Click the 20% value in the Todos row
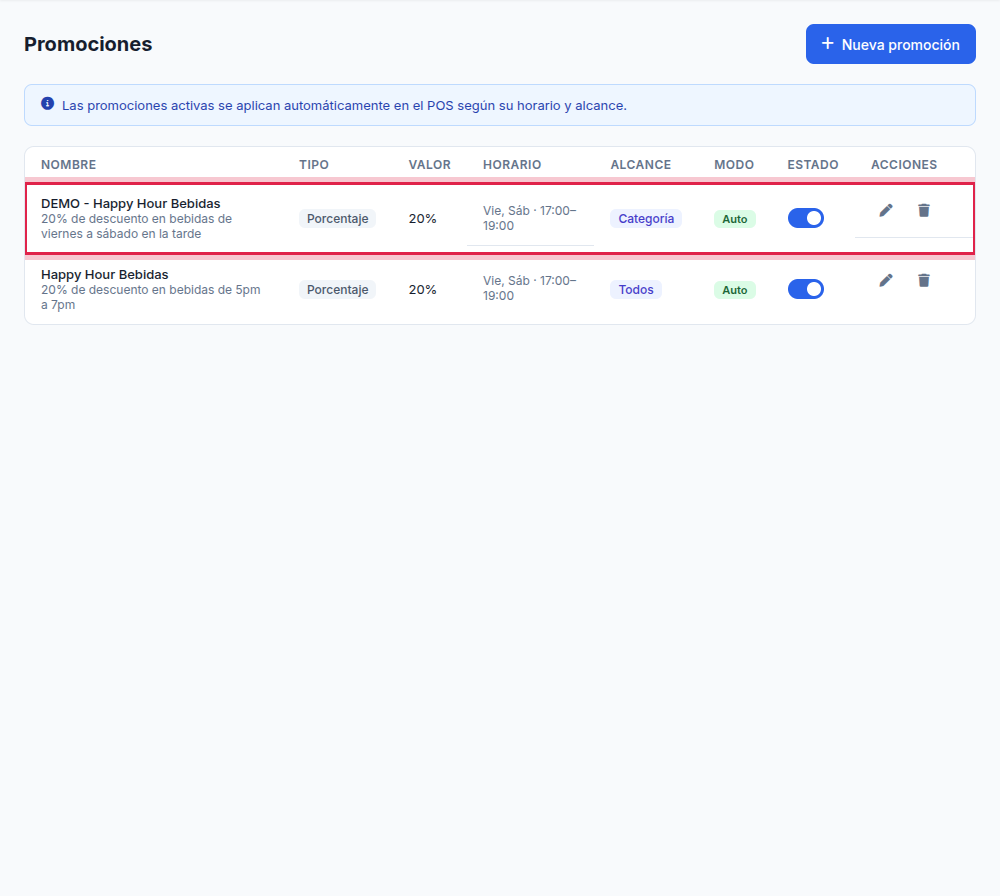Viewport: 1000px width, 896px height. 422,290
